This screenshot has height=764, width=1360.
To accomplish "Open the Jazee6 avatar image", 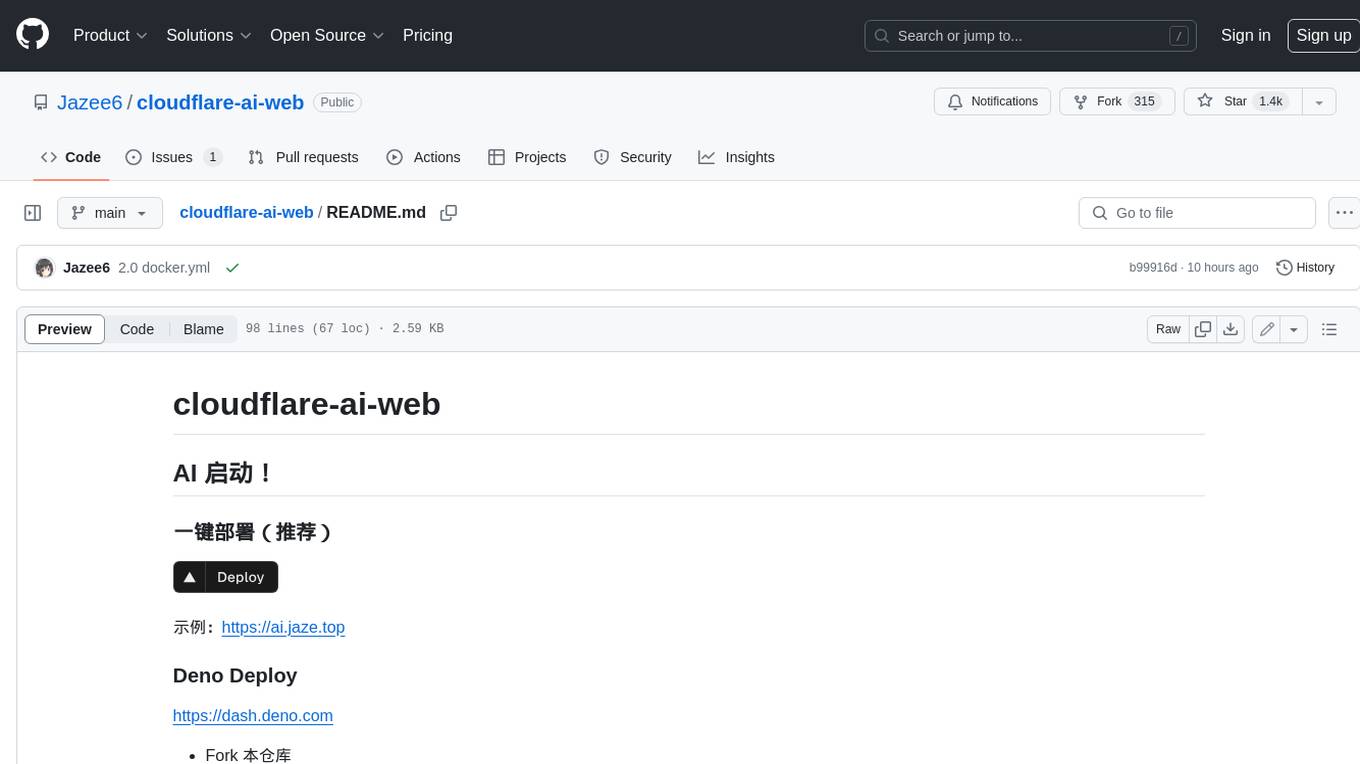I will pos(44,268).
